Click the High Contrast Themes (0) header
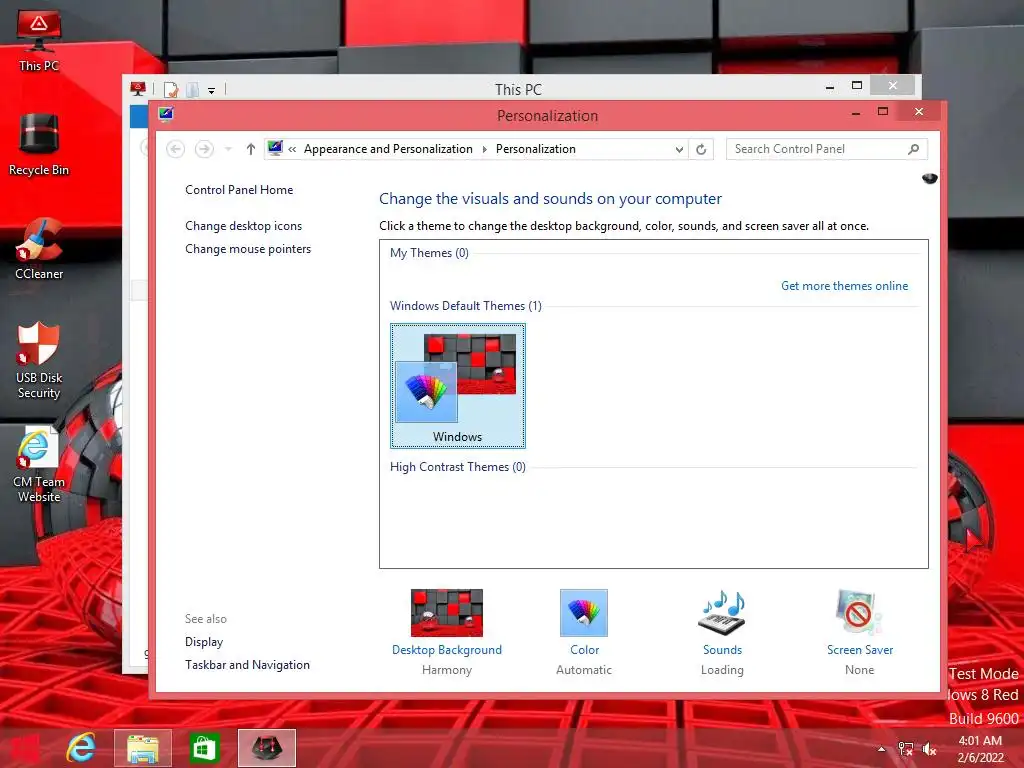Image resolution: width=1024 pixels, height=768 pixels. [458, 467]
